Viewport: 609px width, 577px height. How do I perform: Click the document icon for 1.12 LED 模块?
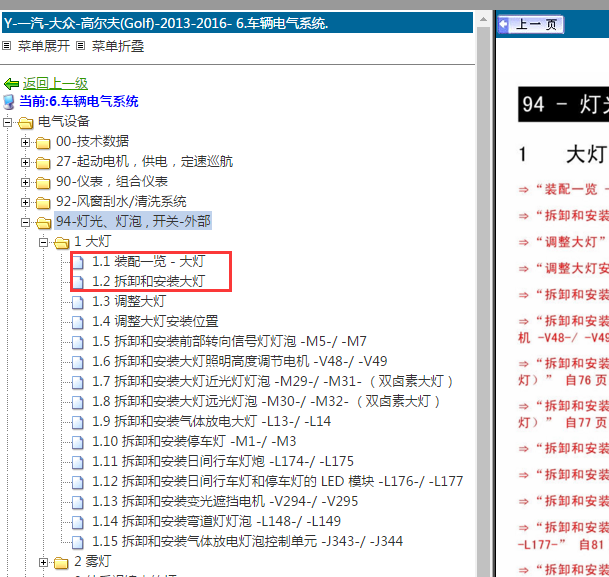78,482
